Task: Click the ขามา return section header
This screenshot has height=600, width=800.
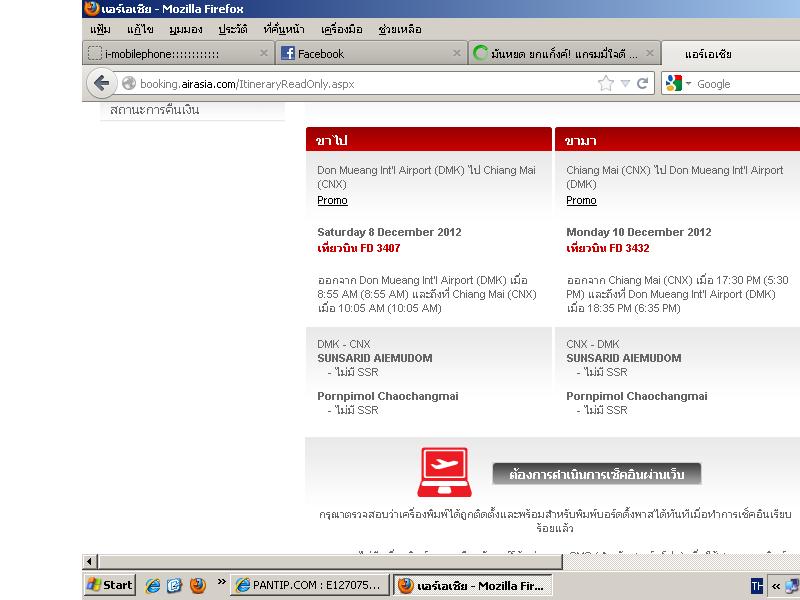Action: pyautogui.click(x=678, y=139)
